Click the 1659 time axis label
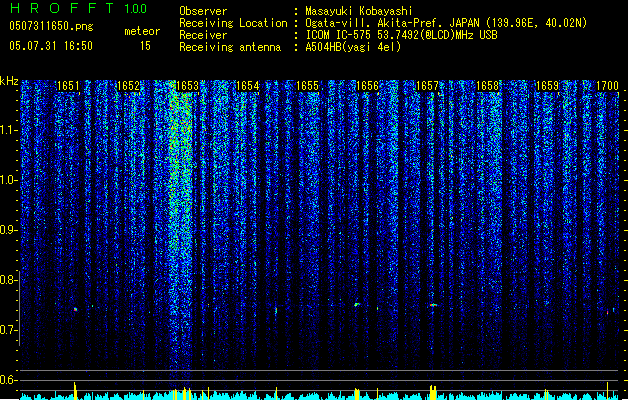The image size is (629, 400). (x=548, y=86)
